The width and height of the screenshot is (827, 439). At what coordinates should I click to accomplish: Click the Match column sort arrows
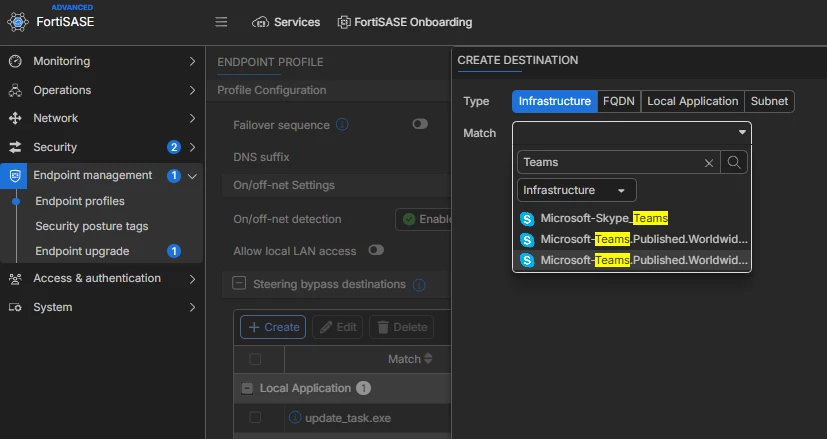(428, 359)
